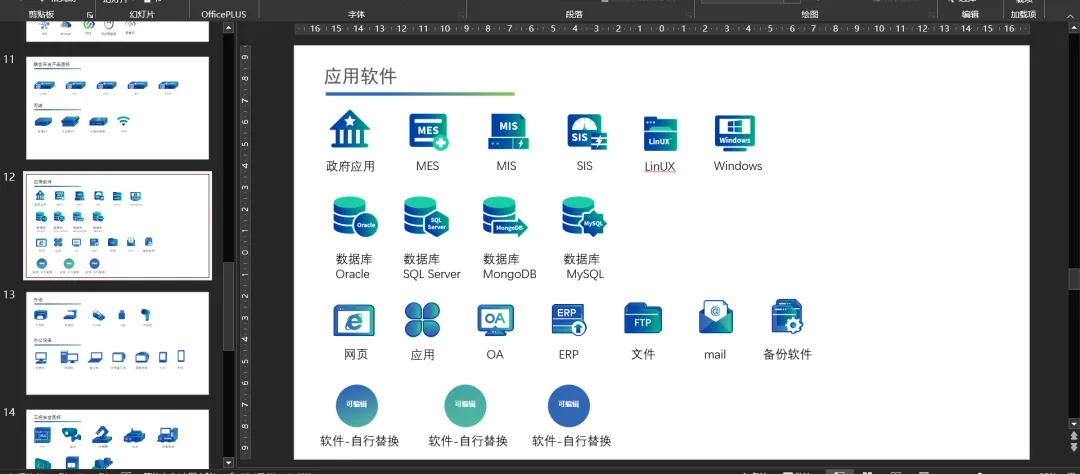Select the mail envelope icon
Image resolution: width=1080 pixels, height=474 pixels.
(x=716, y=317)
